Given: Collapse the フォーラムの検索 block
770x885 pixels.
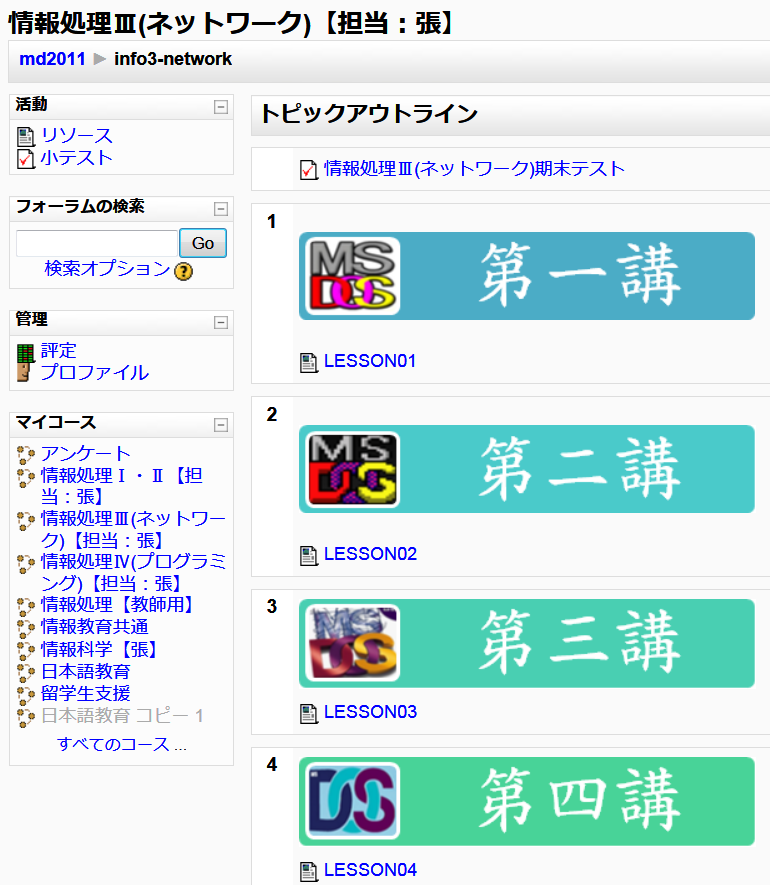Looking at the screenshot, I should tap(221, 209).
